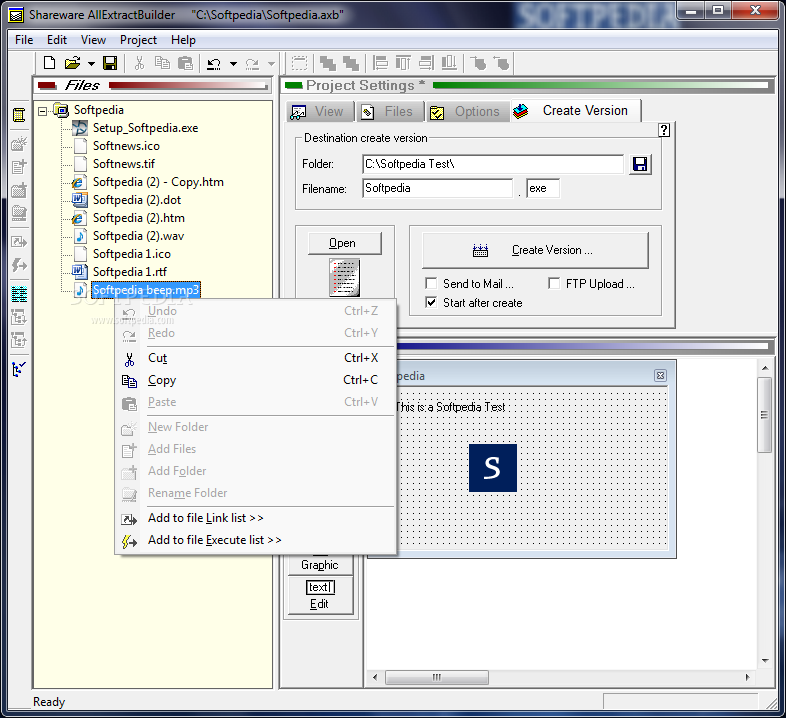Click the Graphic tool button

(320, 565)
